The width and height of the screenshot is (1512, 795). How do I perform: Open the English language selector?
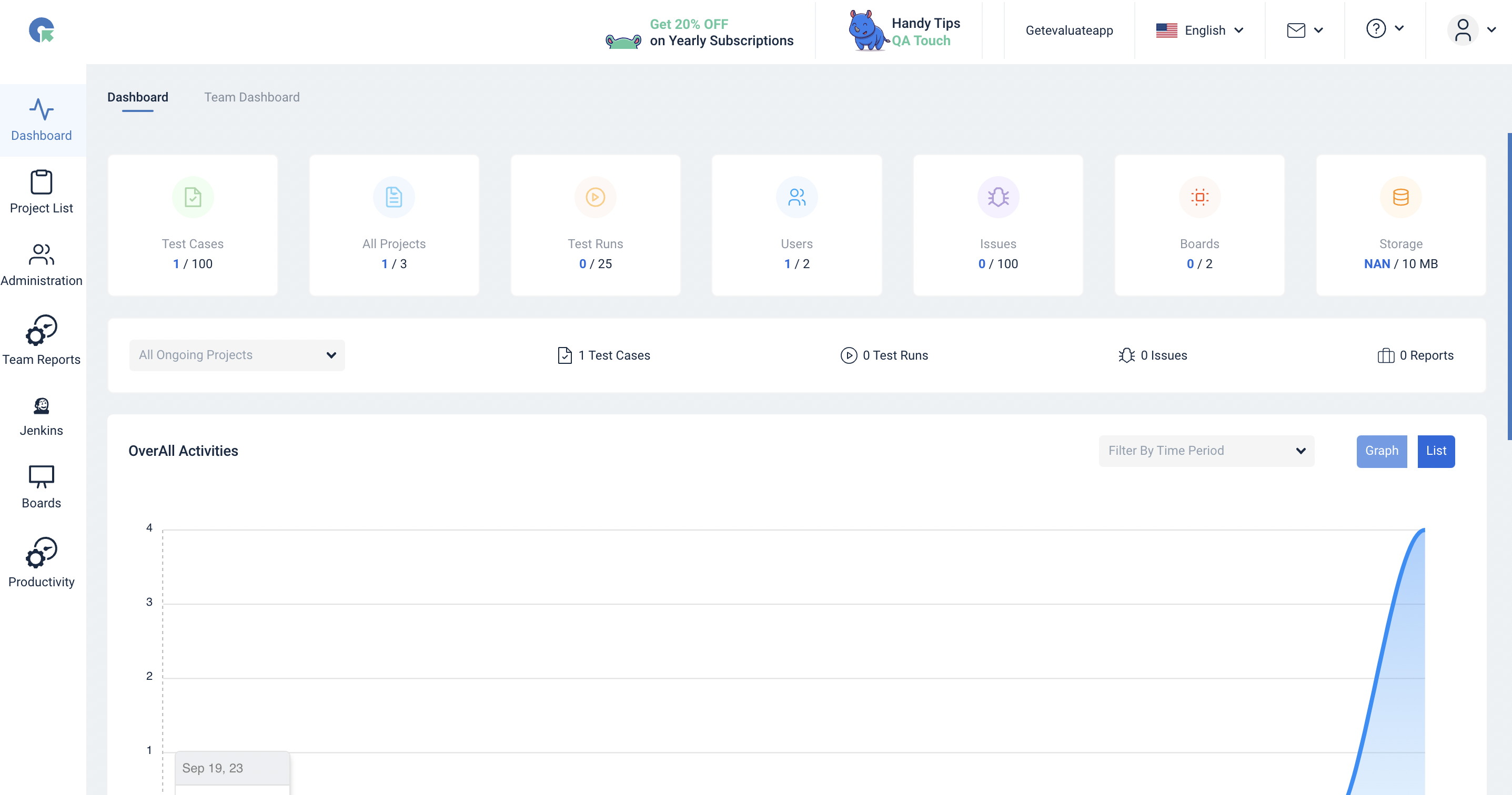[1199, 30]
